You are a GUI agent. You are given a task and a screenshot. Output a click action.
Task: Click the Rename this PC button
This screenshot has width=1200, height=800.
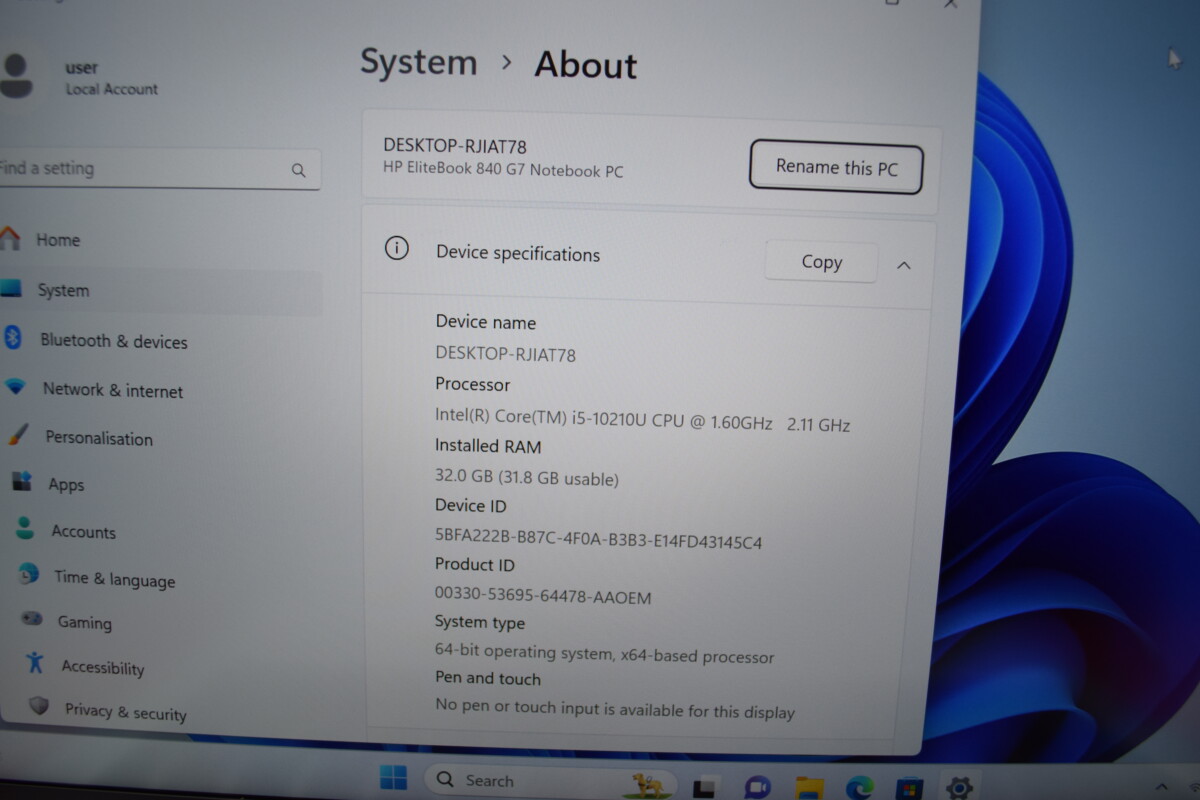836,167
